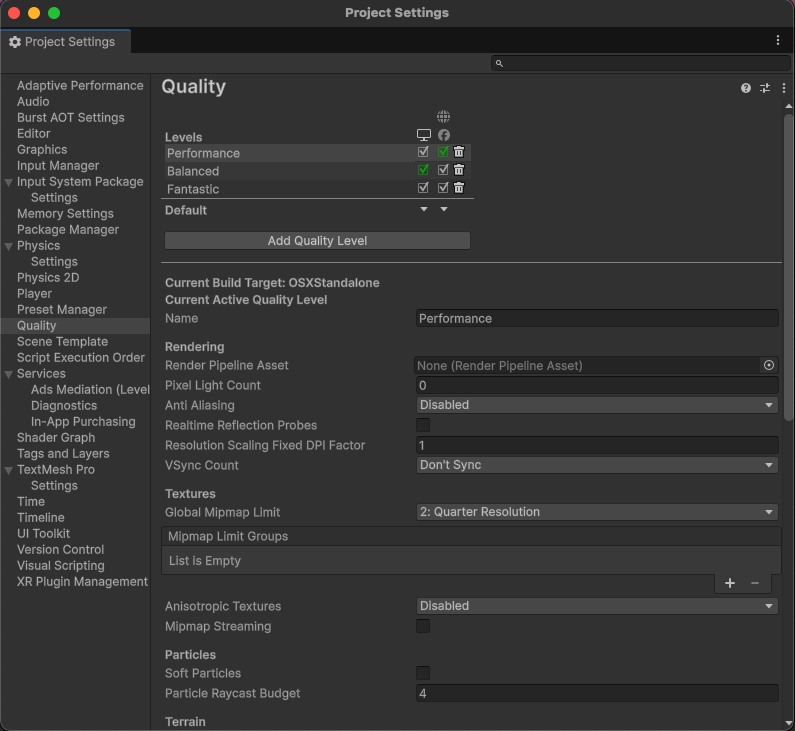
Task: Toggle the Mipmap Streaming checkbox
Action: [x=423, y=626]
